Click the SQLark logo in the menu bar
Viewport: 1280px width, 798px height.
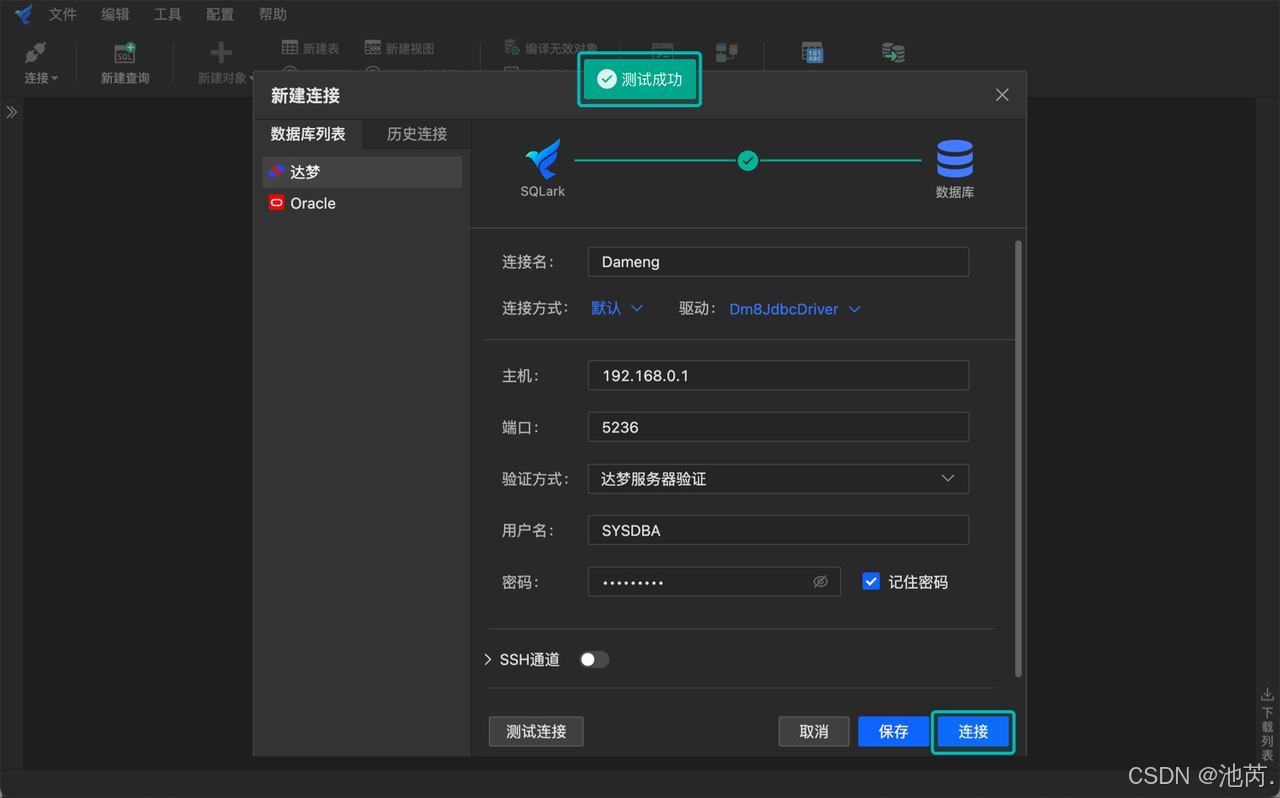(24, 14)
